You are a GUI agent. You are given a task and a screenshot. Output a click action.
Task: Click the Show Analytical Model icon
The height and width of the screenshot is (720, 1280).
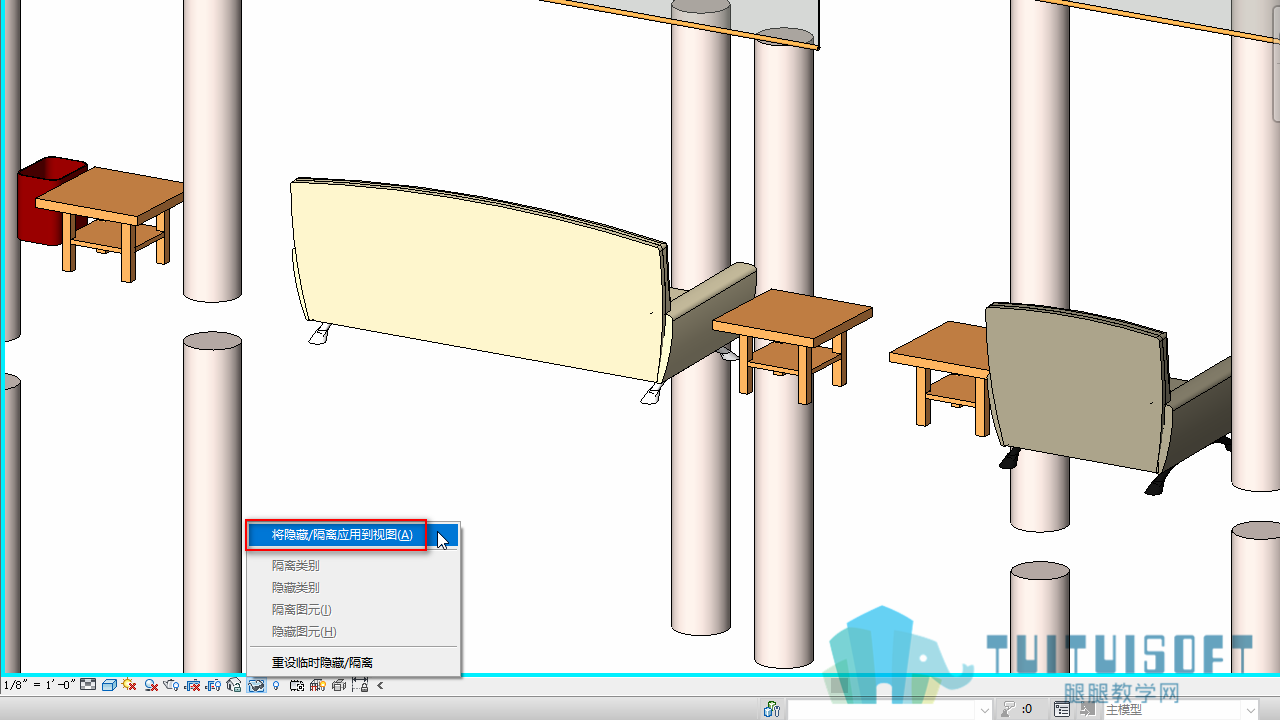tap(318, 685)
